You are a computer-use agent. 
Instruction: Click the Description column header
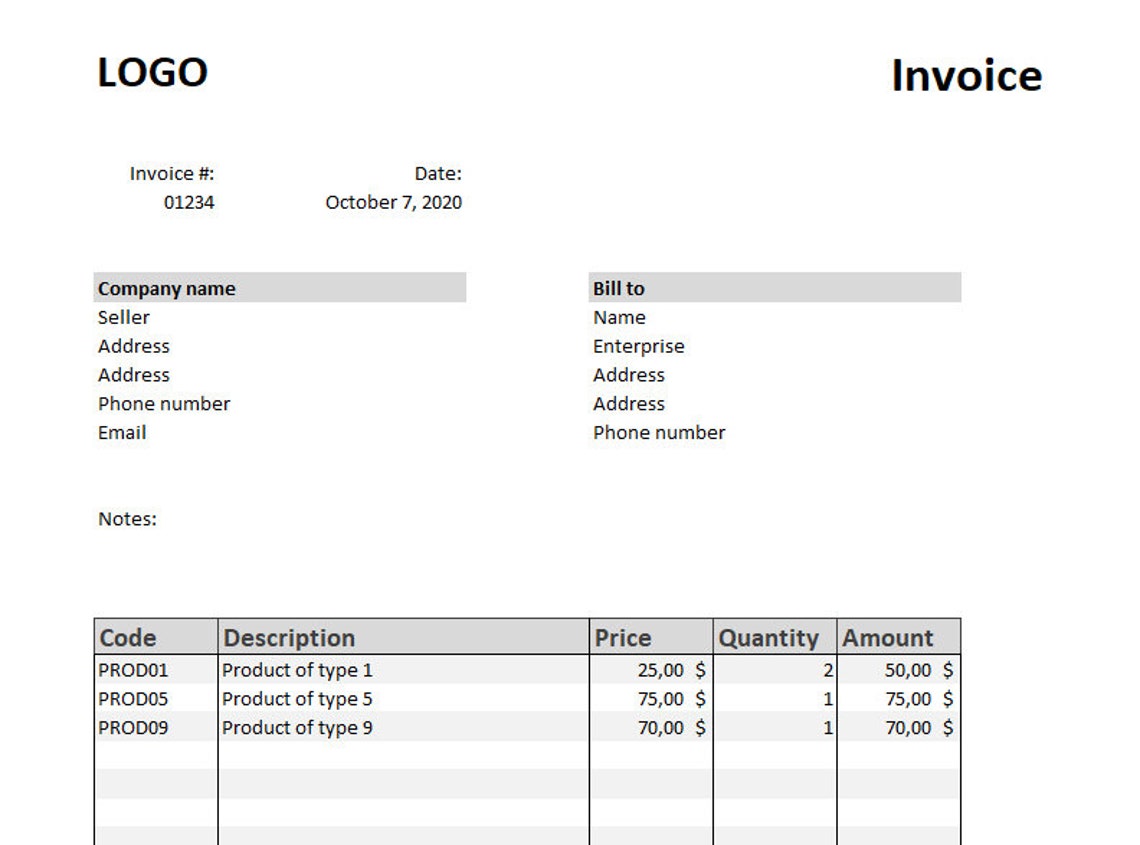pyautogui.click(x=289, y=637)
